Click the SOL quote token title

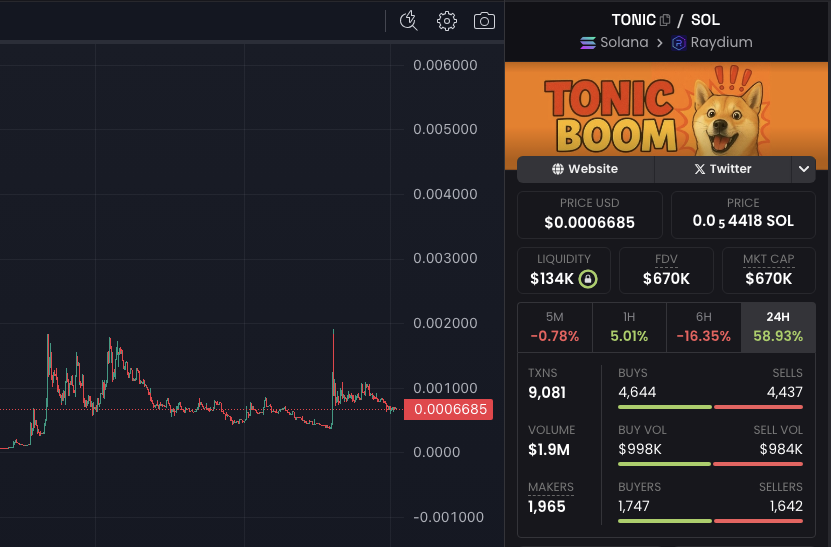tap(705, 20)
